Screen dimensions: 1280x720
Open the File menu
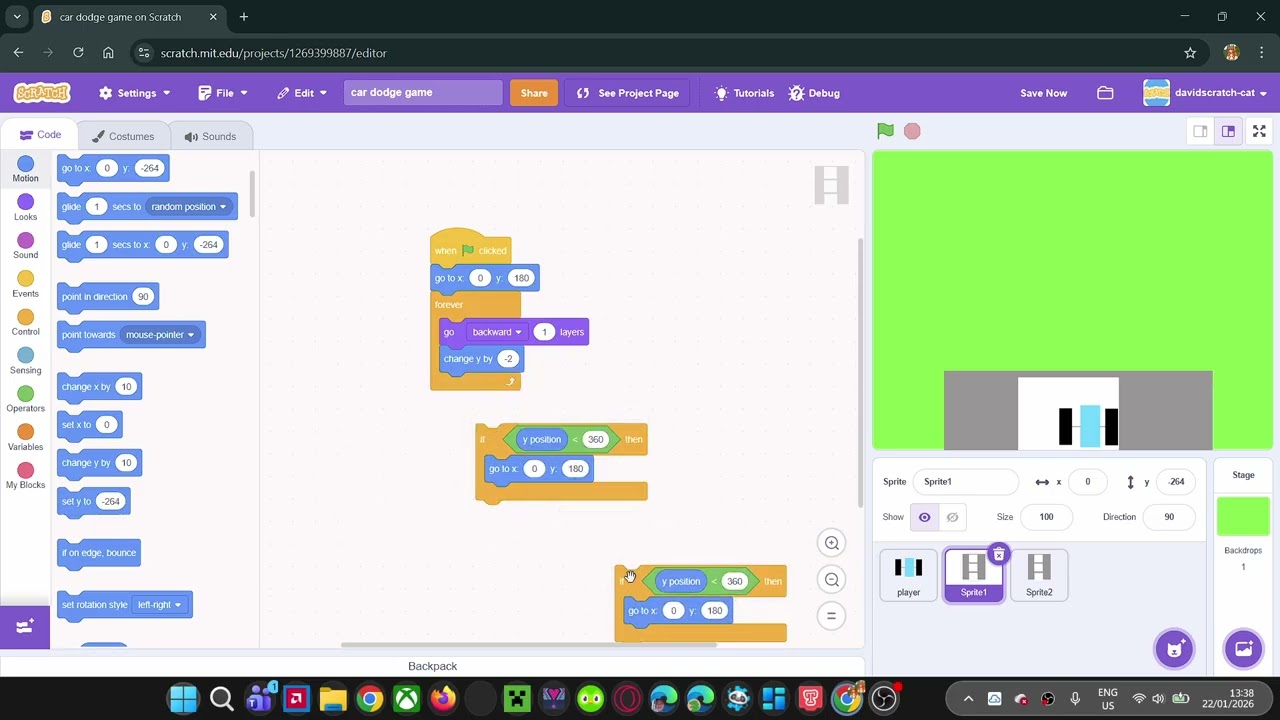point(223,93)
